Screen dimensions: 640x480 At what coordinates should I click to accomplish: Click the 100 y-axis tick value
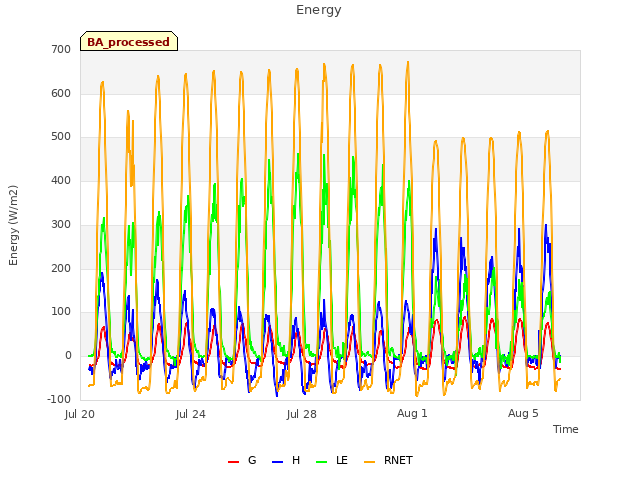click(61, 311)
